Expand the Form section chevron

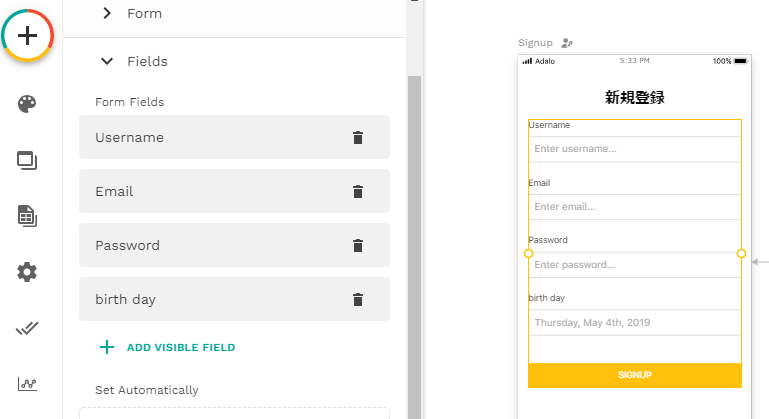[107, 13]
